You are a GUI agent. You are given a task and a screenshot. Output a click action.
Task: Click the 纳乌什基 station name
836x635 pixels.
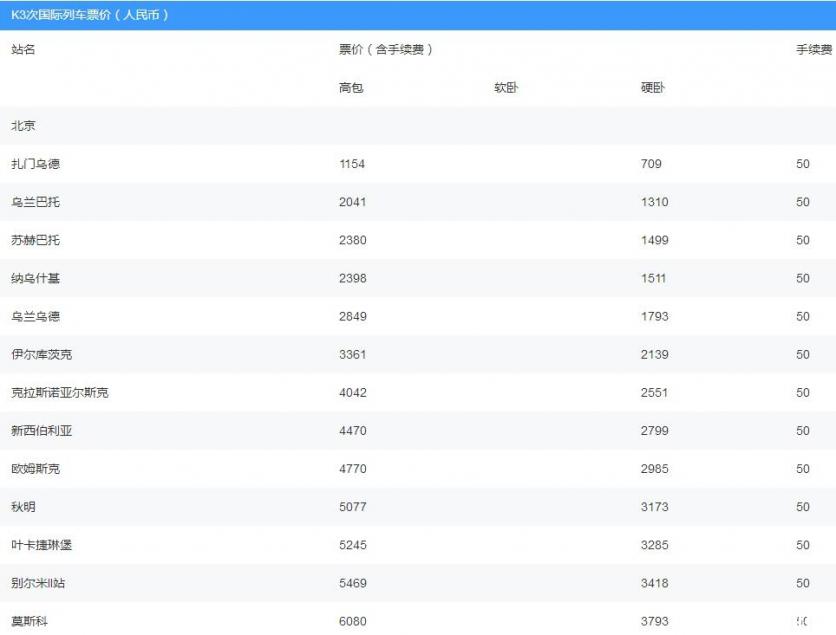(x=36, y=278)
